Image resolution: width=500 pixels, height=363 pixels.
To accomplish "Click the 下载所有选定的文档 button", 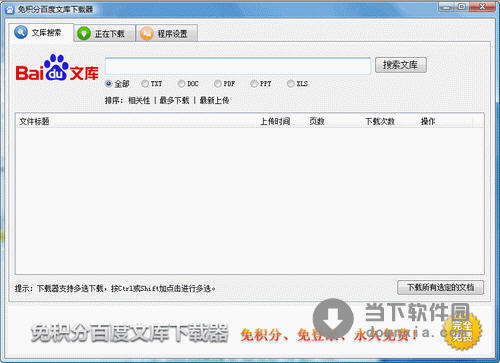I will tap(440, 287).
